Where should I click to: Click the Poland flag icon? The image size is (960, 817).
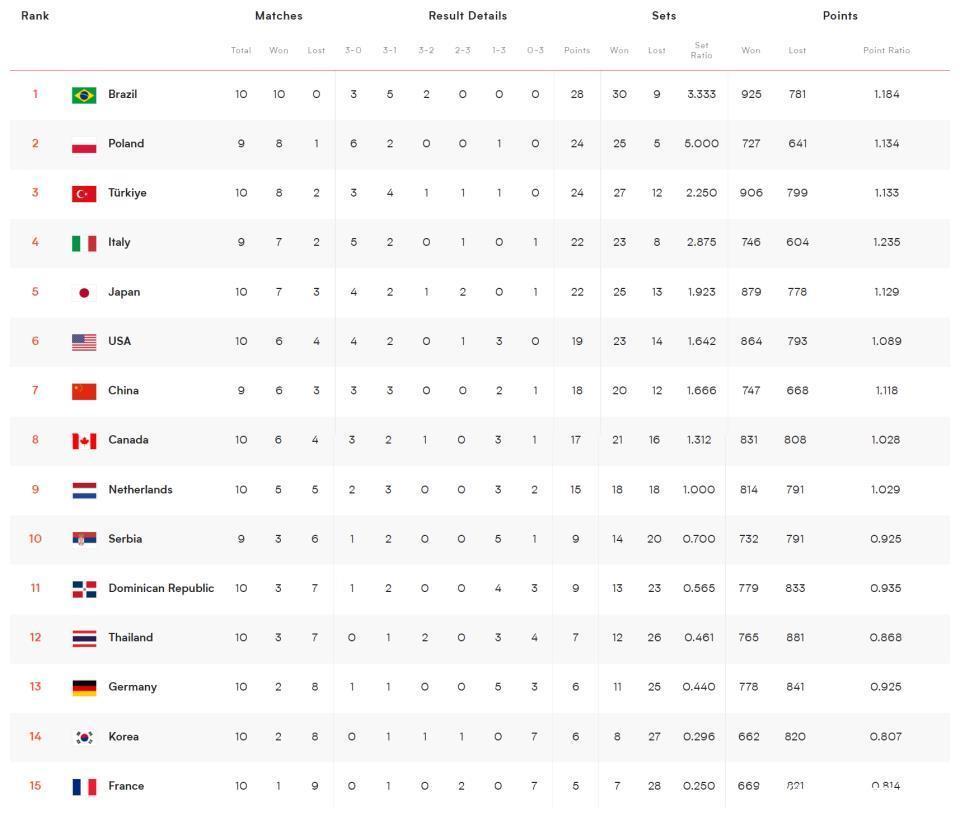84,144
